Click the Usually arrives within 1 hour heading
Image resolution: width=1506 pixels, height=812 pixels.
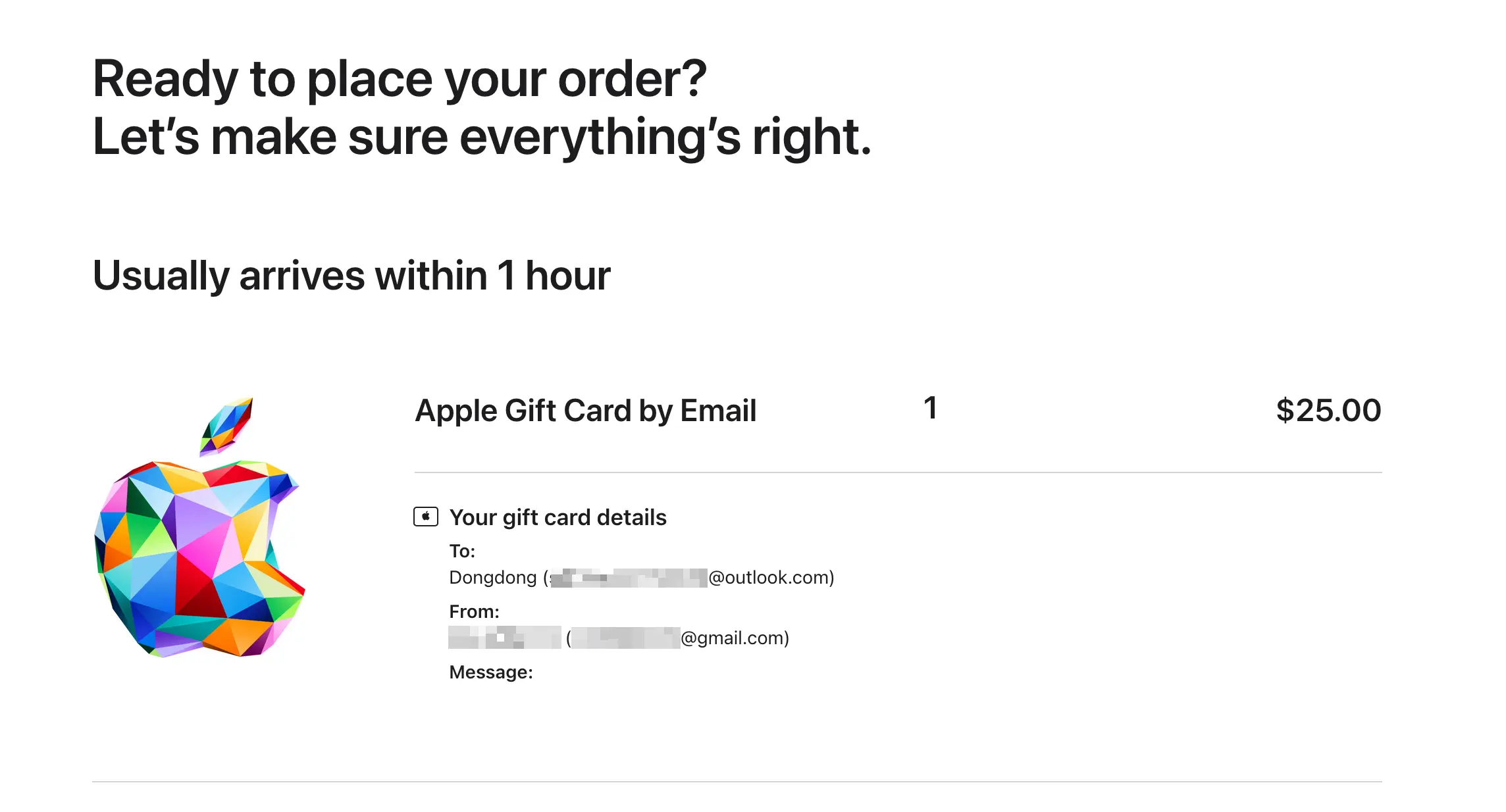coord(351,275)
